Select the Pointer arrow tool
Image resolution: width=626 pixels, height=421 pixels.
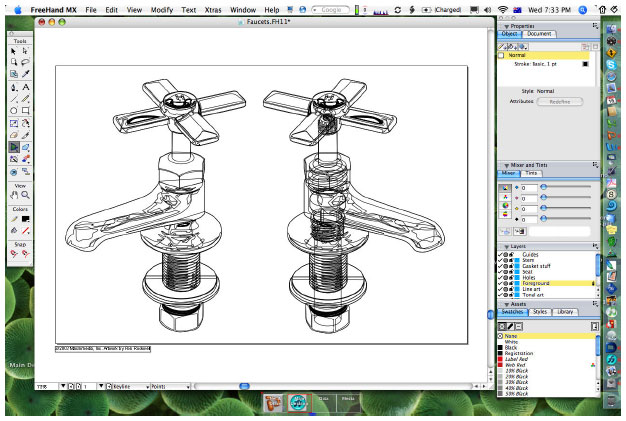pos(14,51)
